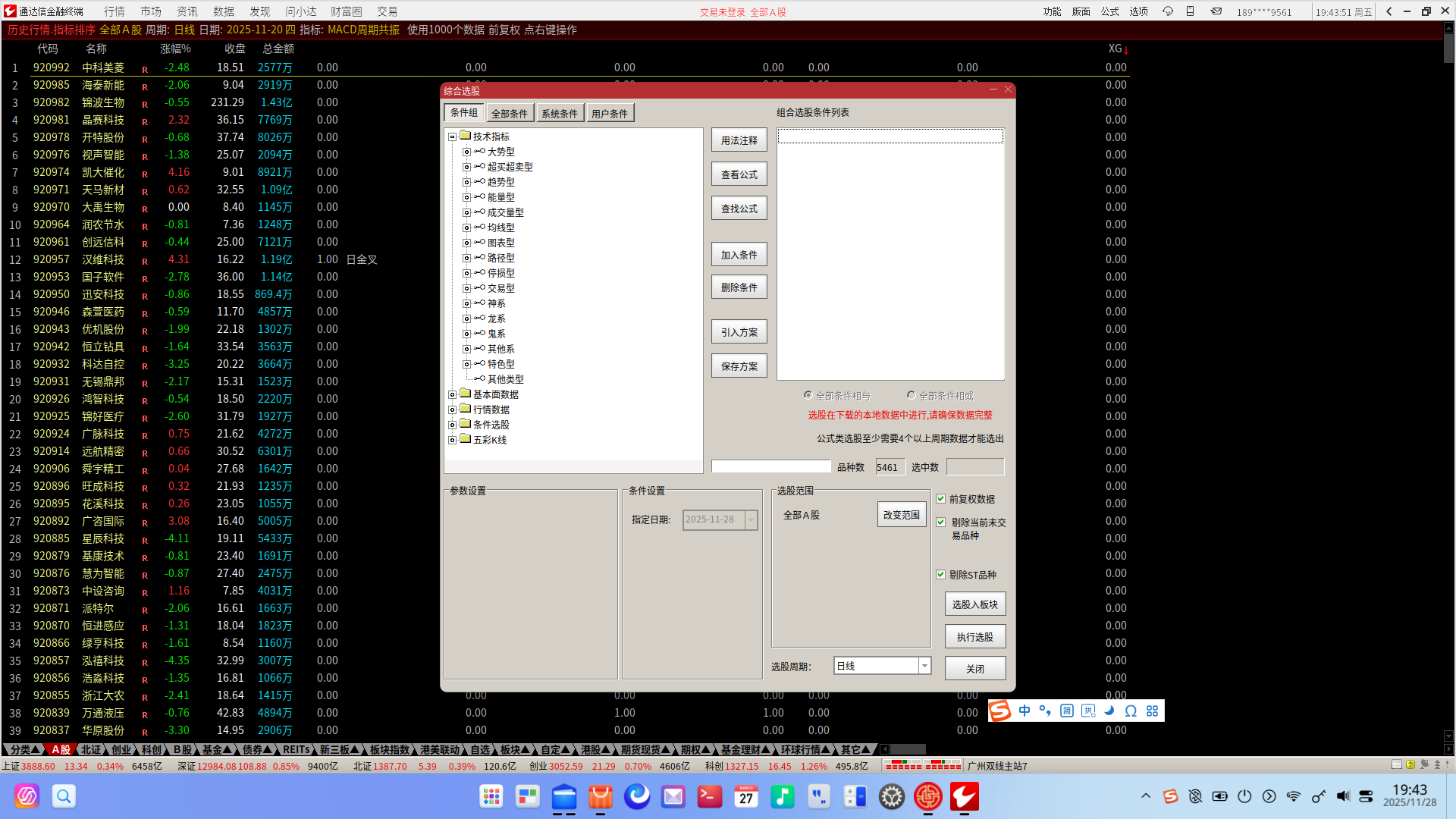The width and height of the screenshot is (1456, 819).
Task: Toggle the moon icon in input method bar
Action: 1109,711
